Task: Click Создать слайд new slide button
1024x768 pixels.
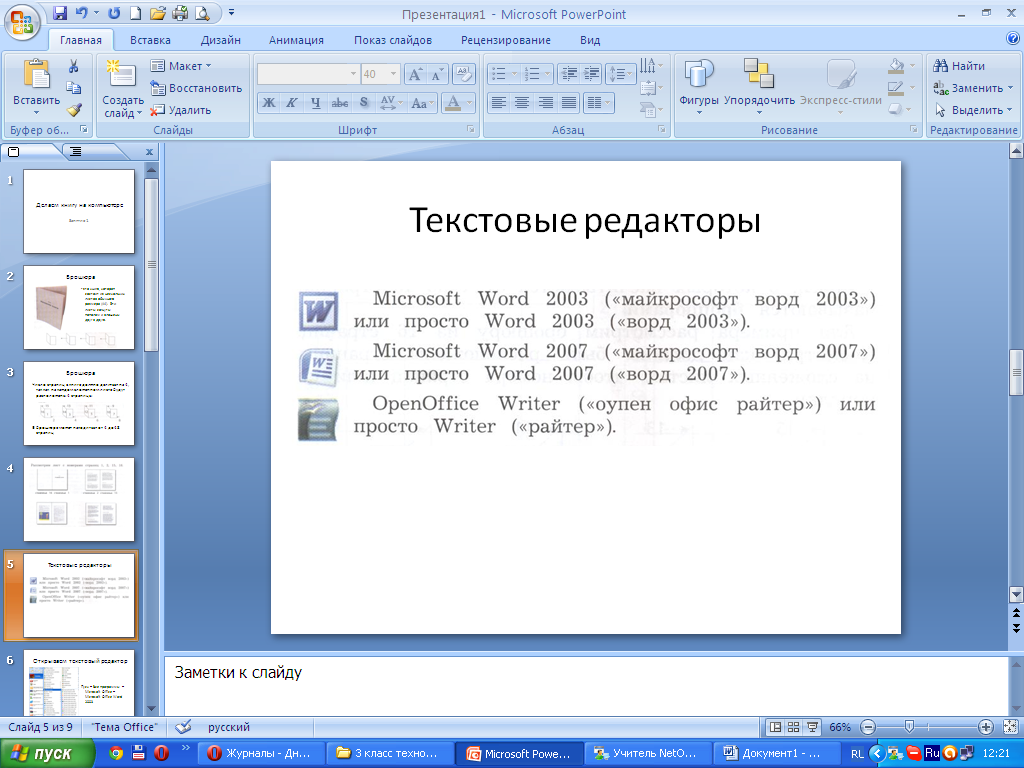Action: point(123,87)
